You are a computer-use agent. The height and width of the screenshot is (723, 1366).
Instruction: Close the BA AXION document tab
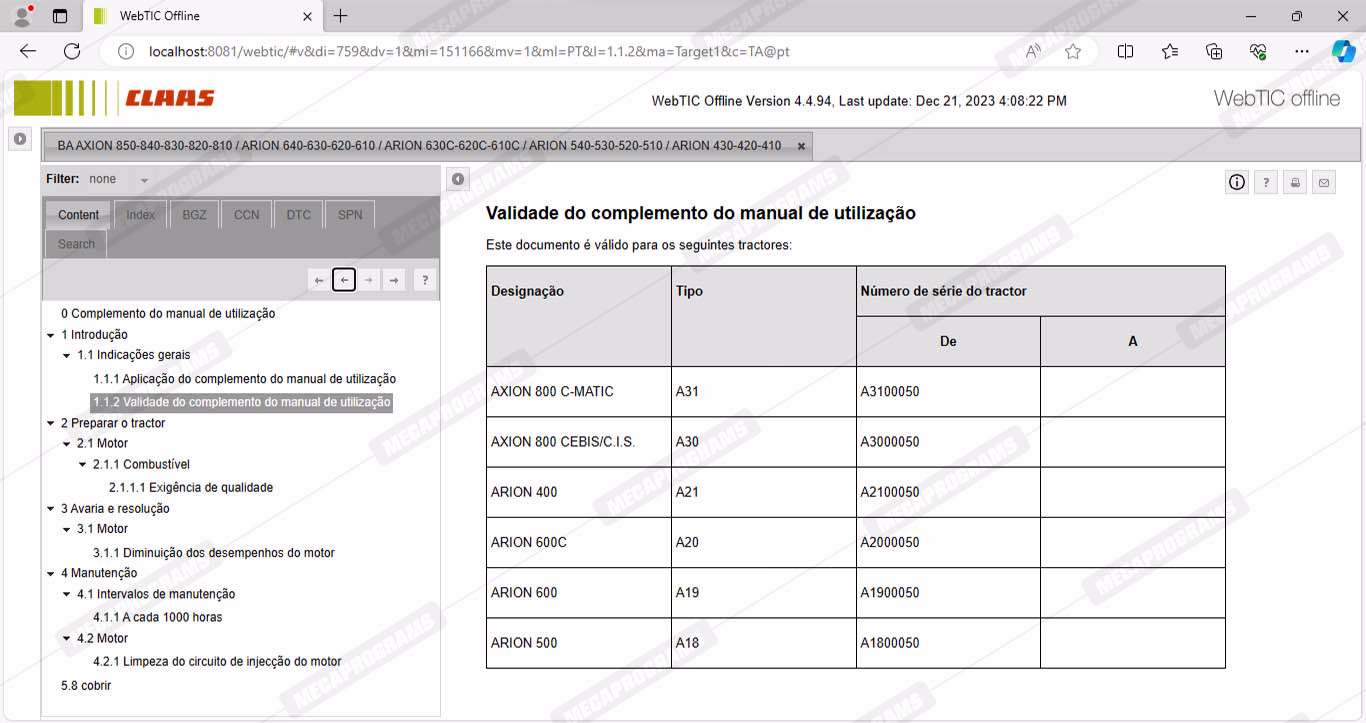(x=801, y=146)
